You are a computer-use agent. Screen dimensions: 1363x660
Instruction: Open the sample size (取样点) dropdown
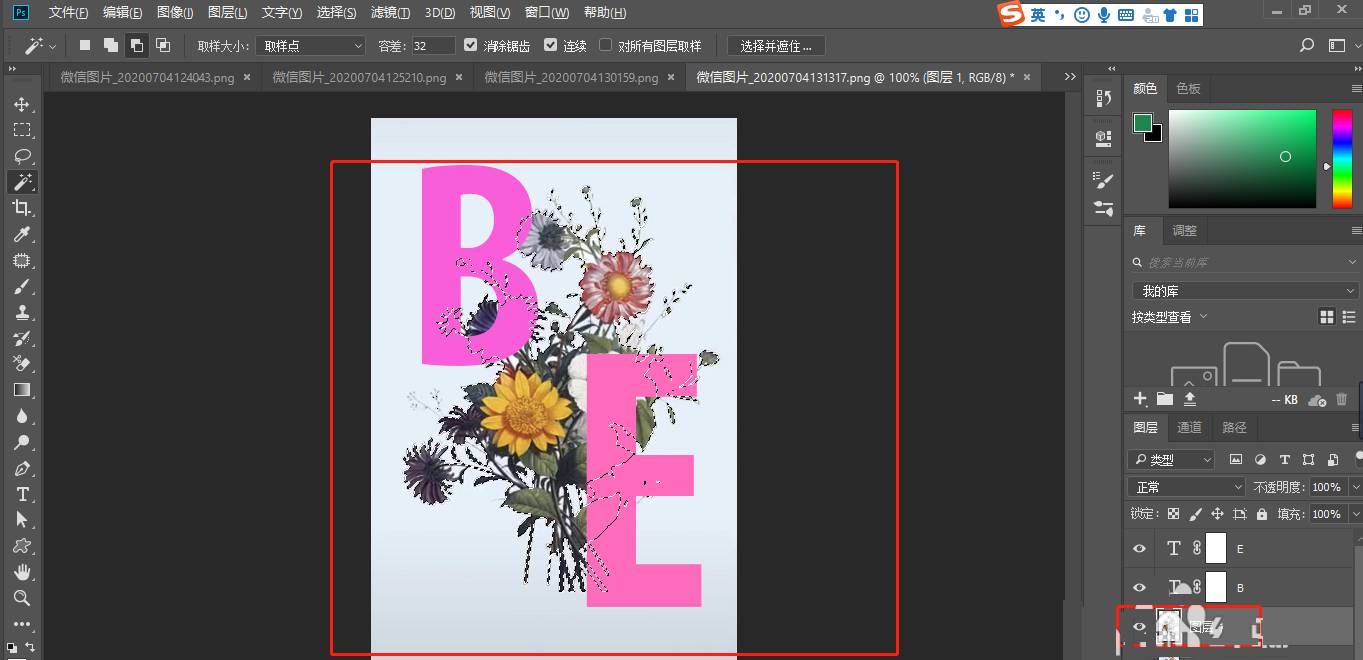tap(310, 44)
